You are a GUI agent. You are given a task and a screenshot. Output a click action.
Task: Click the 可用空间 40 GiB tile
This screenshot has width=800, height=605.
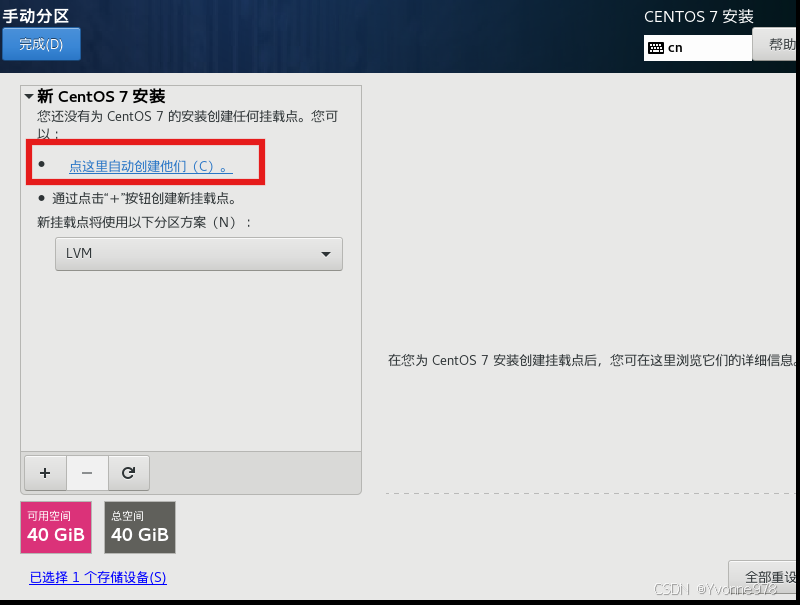coord(56,527)
